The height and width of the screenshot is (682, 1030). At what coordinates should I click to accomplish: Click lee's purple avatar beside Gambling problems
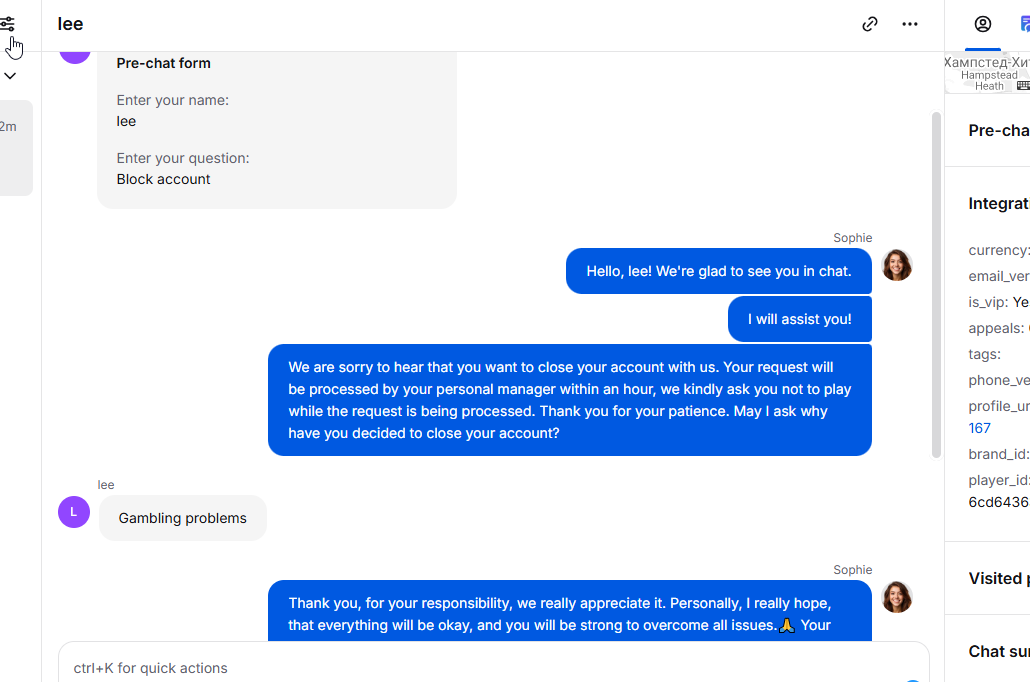pos(74,512)
